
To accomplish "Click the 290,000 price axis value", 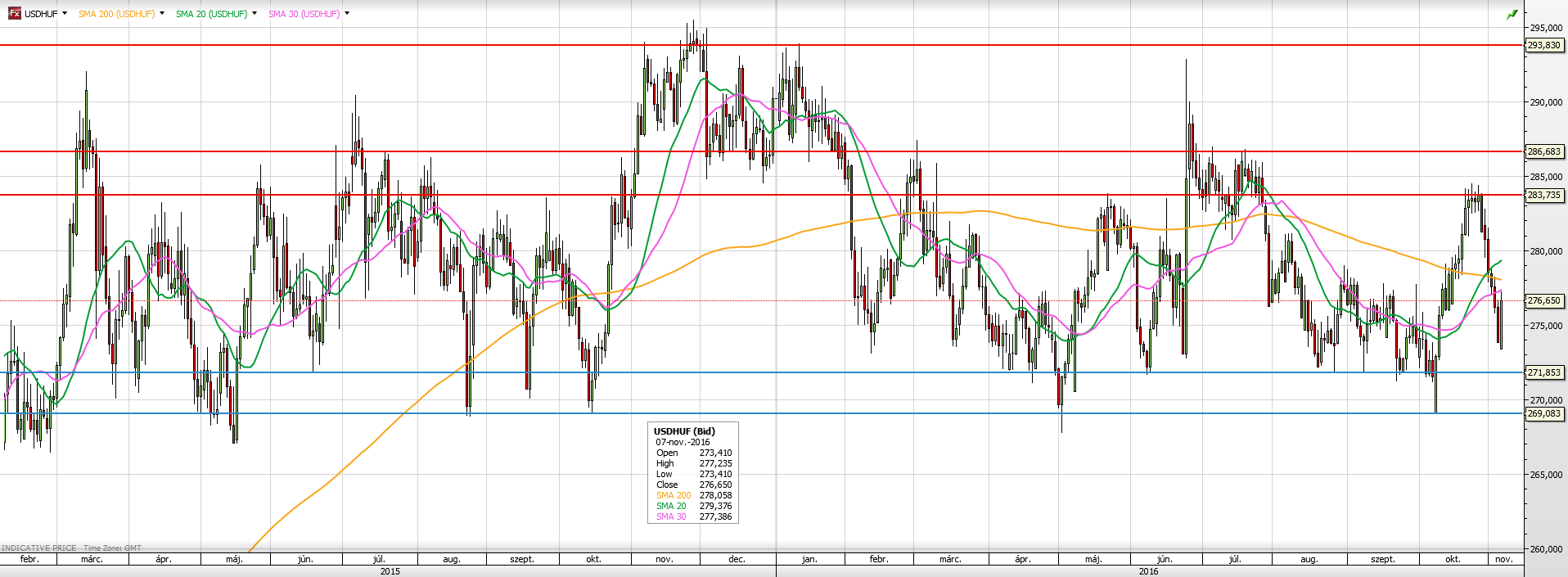I will click(1546, 102).
